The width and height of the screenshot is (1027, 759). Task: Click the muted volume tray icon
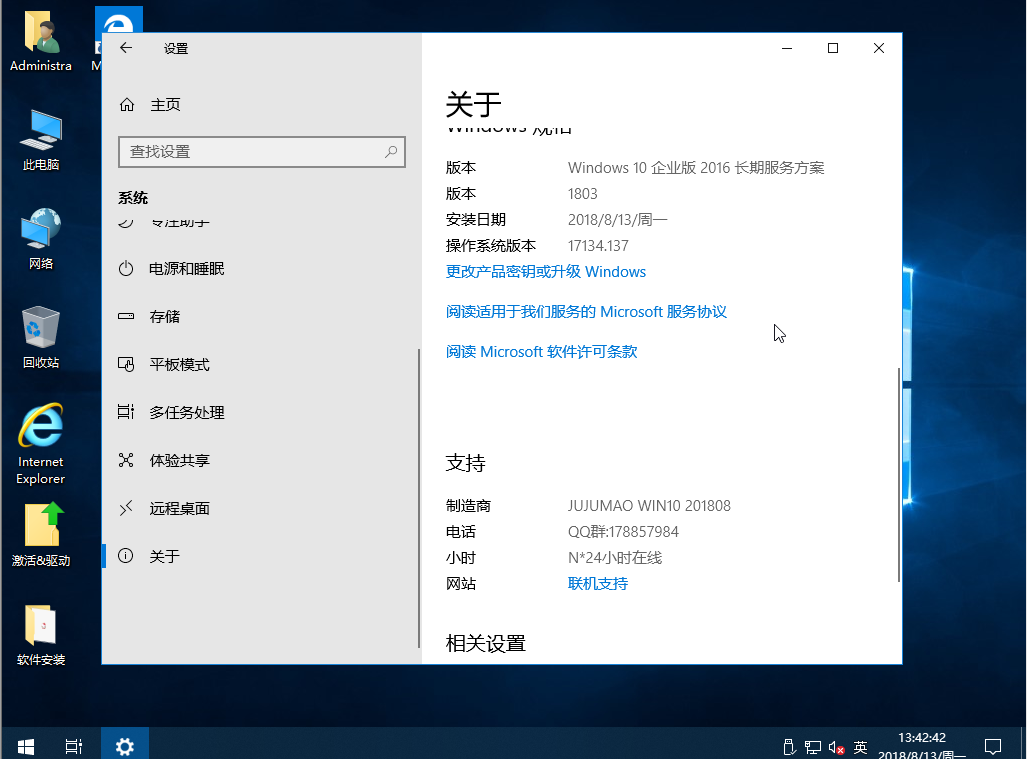click(x=836, y=747)
